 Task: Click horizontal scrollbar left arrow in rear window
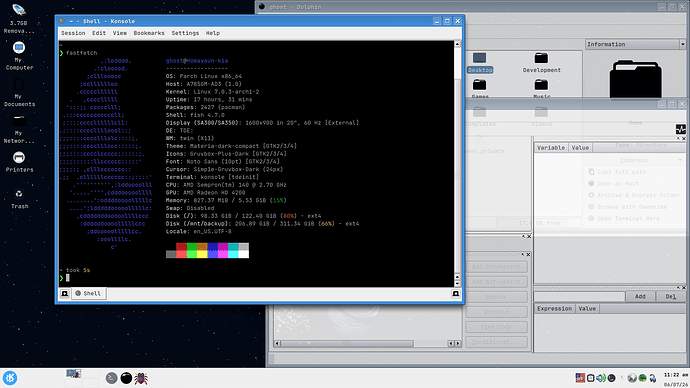(x=277, y=343)
